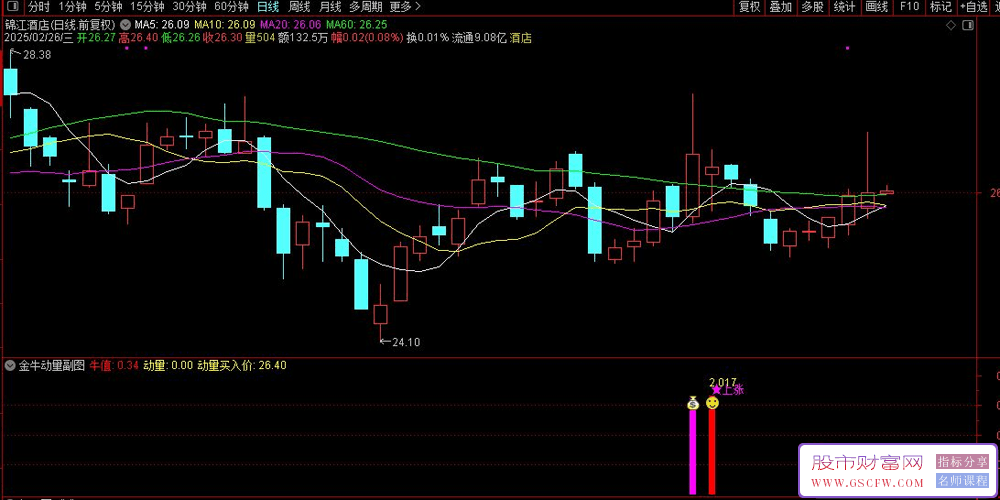1000x500 pixels.
Task: Expand the 锦江酒店 main chart indicator dropdown
Action: [x=124, y=25]
